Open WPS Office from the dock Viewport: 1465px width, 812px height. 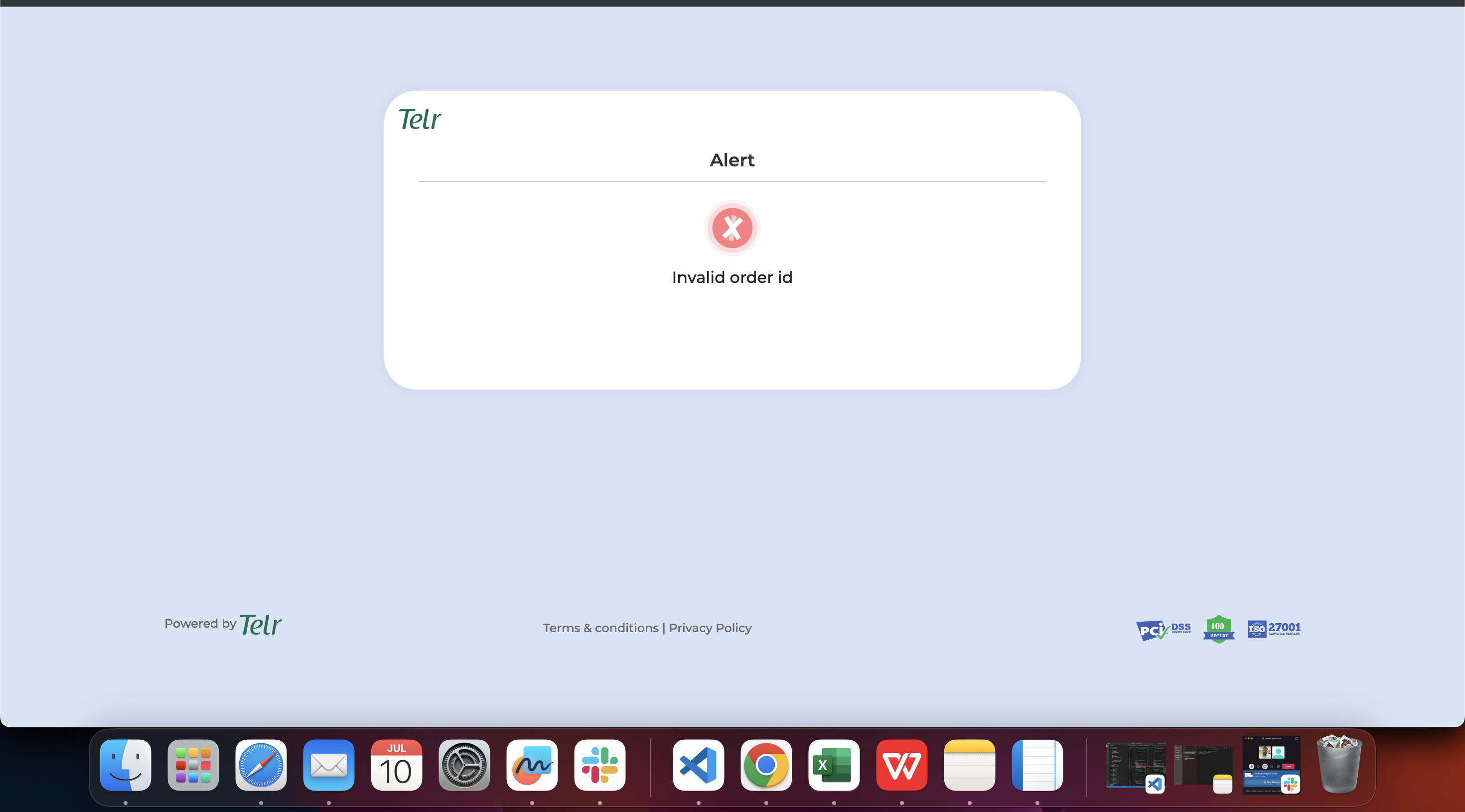click(901, 765)
